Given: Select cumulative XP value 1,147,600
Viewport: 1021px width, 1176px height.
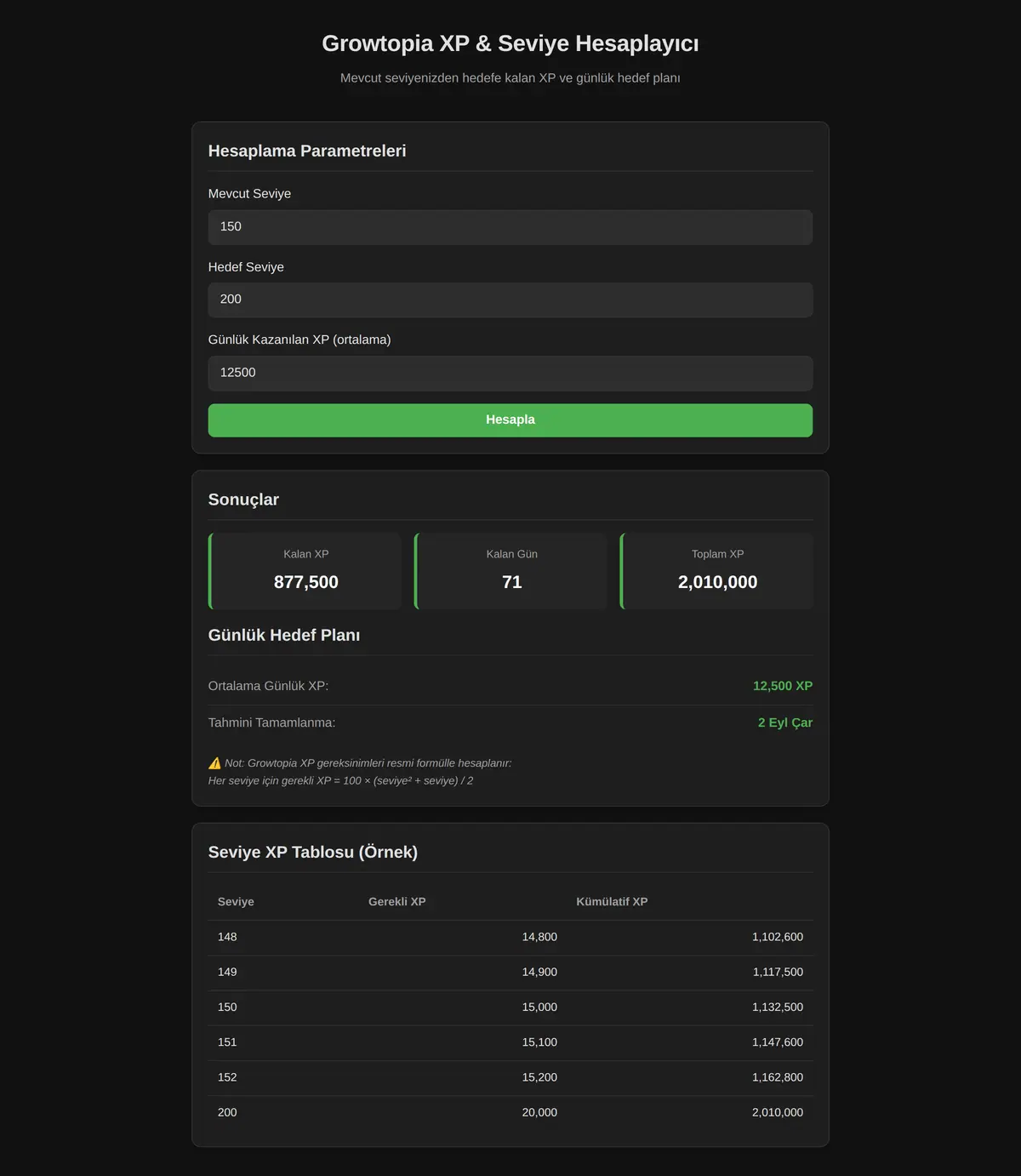Looking at the screenshot, I should pyautogui.click(x=778, y=1042).
